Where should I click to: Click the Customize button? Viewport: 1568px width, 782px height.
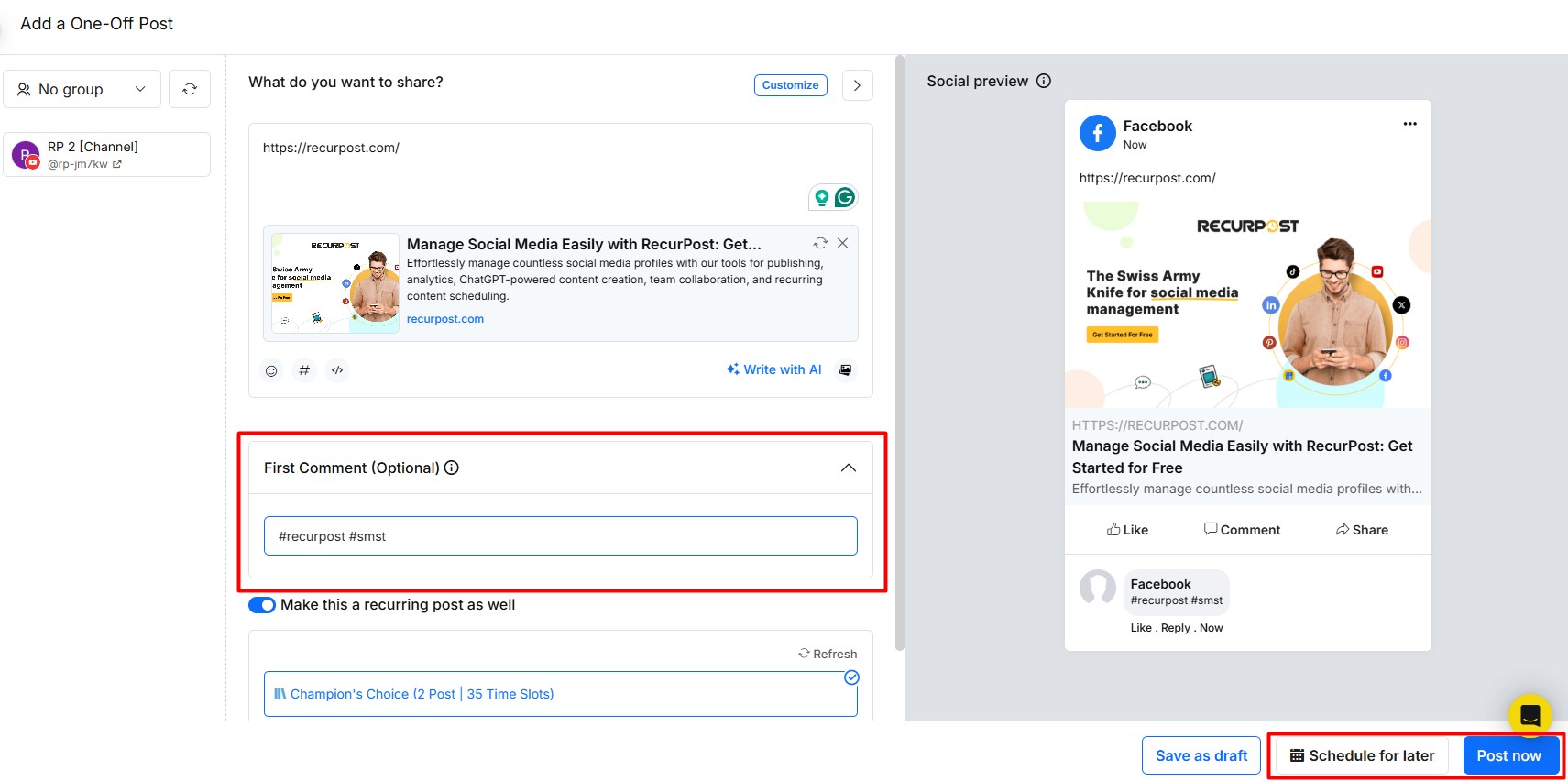790,85
